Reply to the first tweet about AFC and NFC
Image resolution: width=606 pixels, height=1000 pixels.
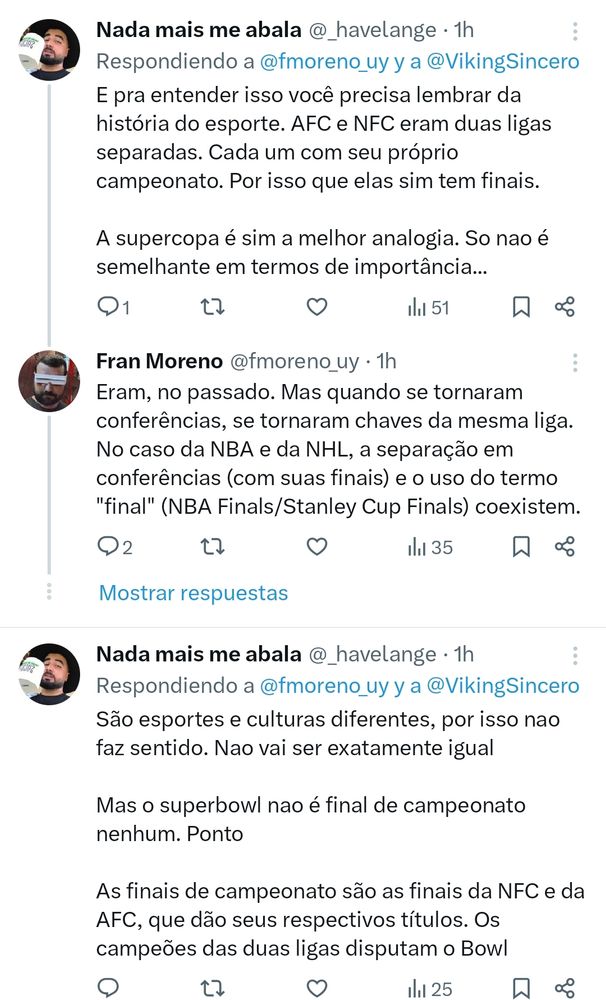coord(108,307)
